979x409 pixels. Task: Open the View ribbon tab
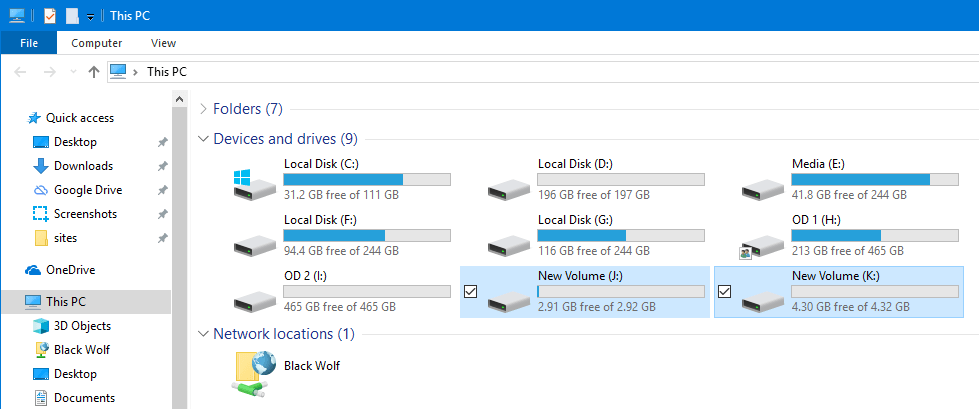[x=164, y=43]
